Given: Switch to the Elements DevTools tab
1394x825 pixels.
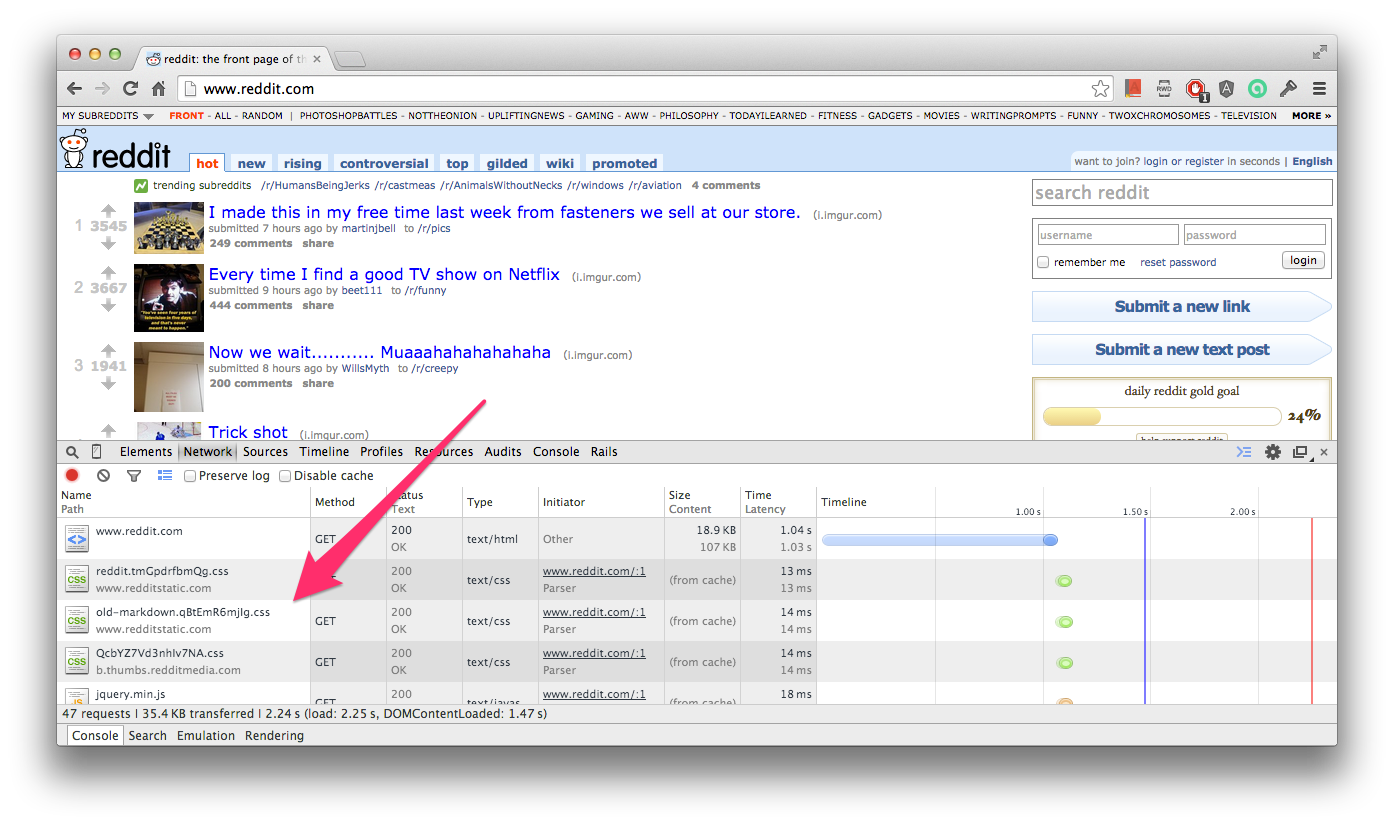Looking at the screenshot, I should click(146, 452).
